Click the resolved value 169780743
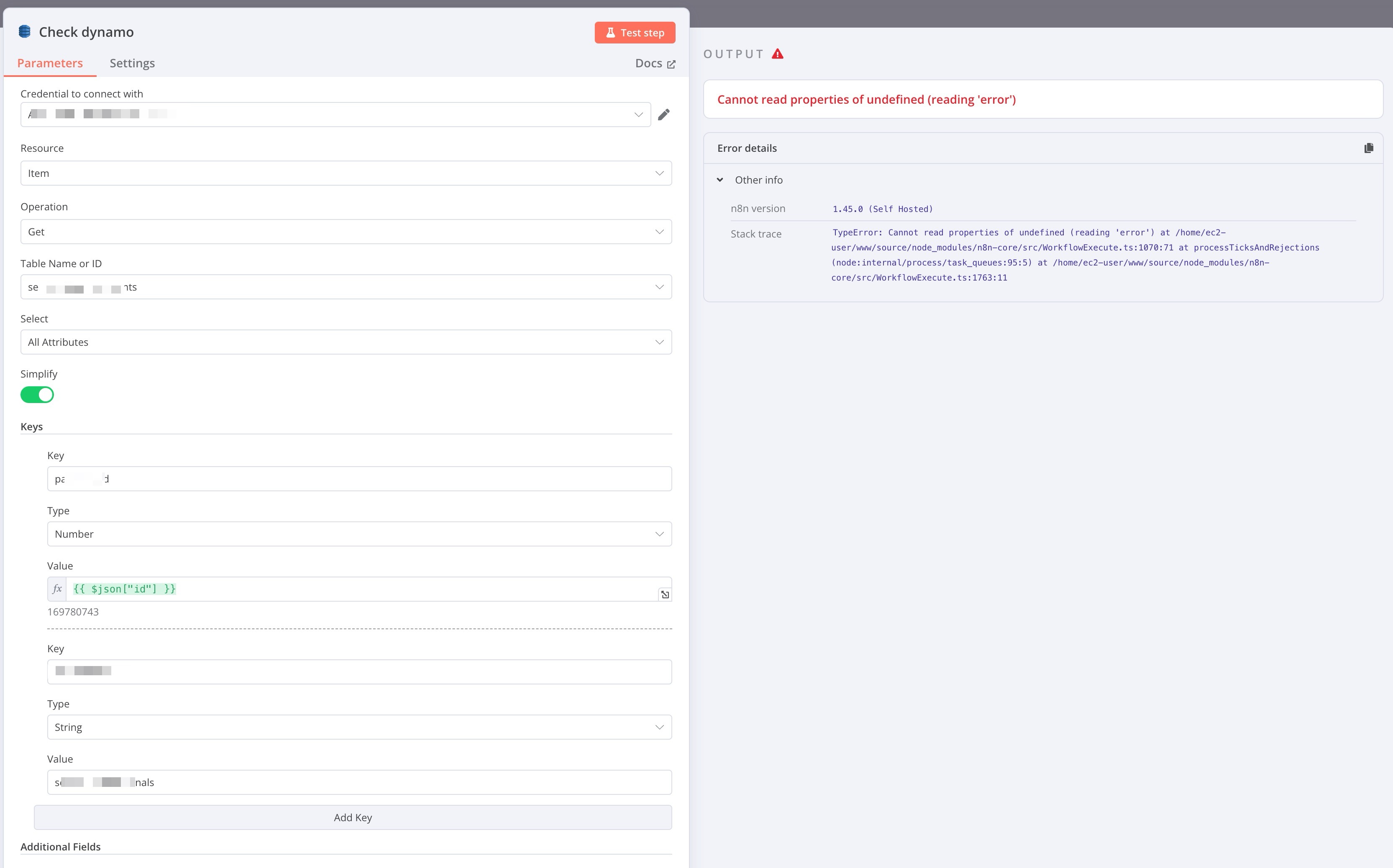 (x=73, y=612)
